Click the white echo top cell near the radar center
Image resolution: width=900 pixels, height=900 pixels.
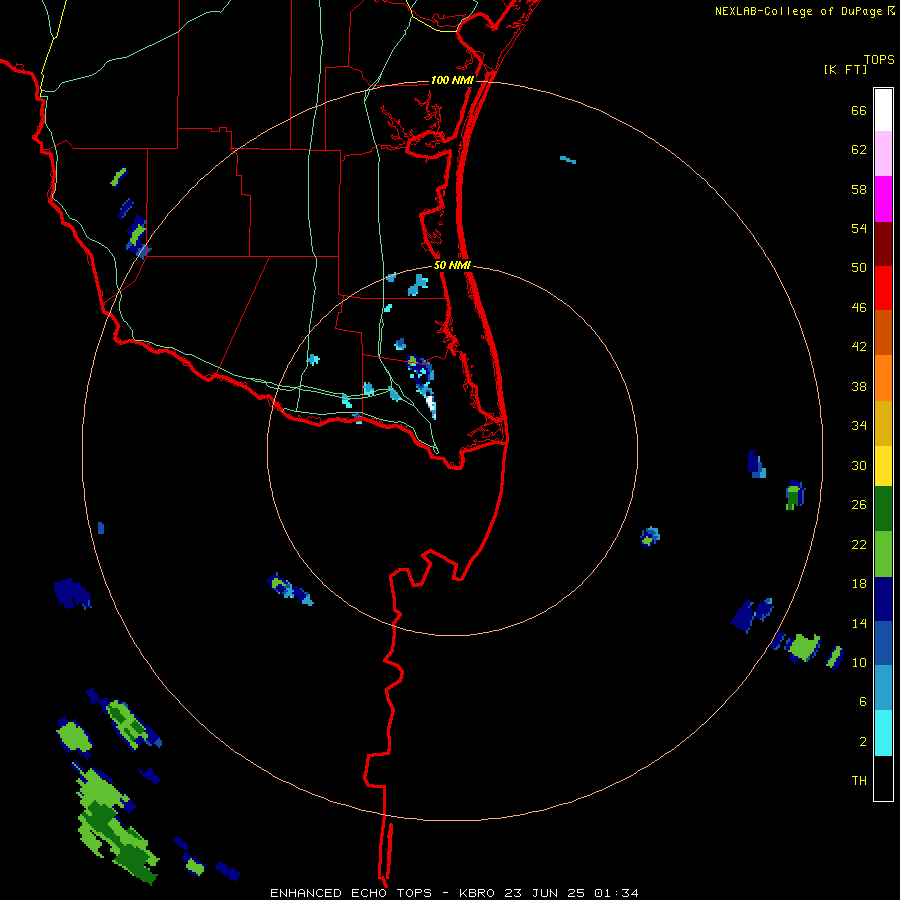(x=430, y=402)
